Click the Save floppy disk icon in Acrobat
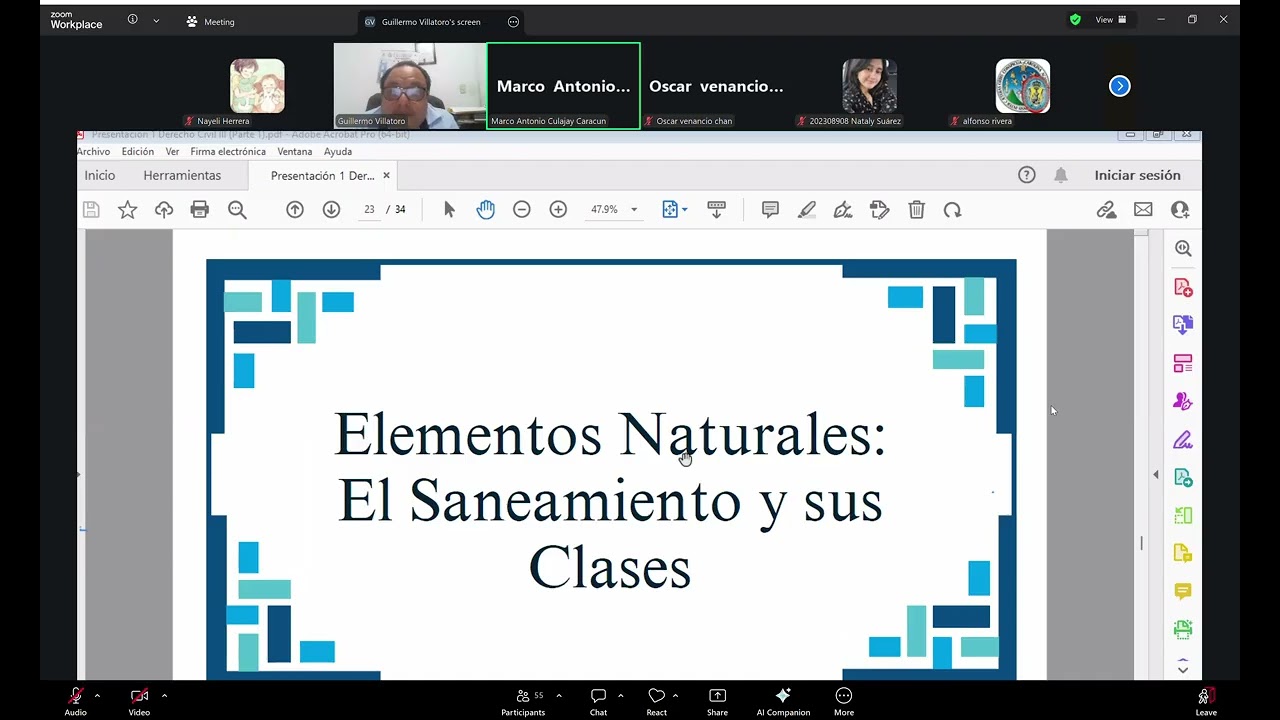Image resolution: width=1280 pixels, height=720 pixels. (x=91, y=209)
